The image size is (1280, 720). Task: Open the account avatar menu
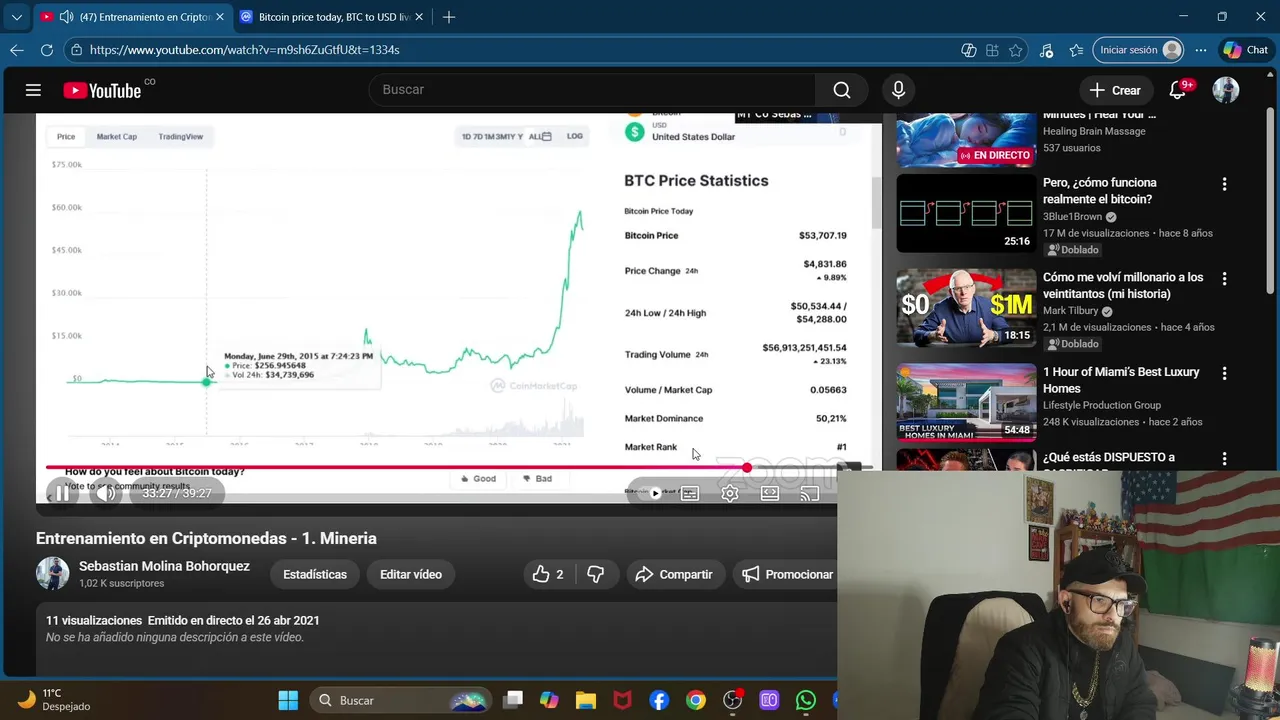(x=1226, y=90)
